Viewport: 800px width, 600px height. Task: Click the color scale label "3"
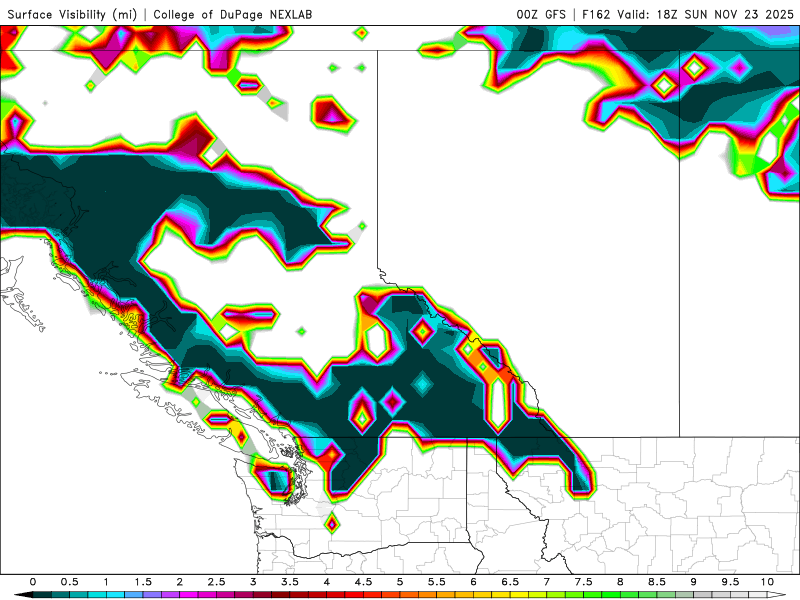pyautogui.click(x=253, y=582)
